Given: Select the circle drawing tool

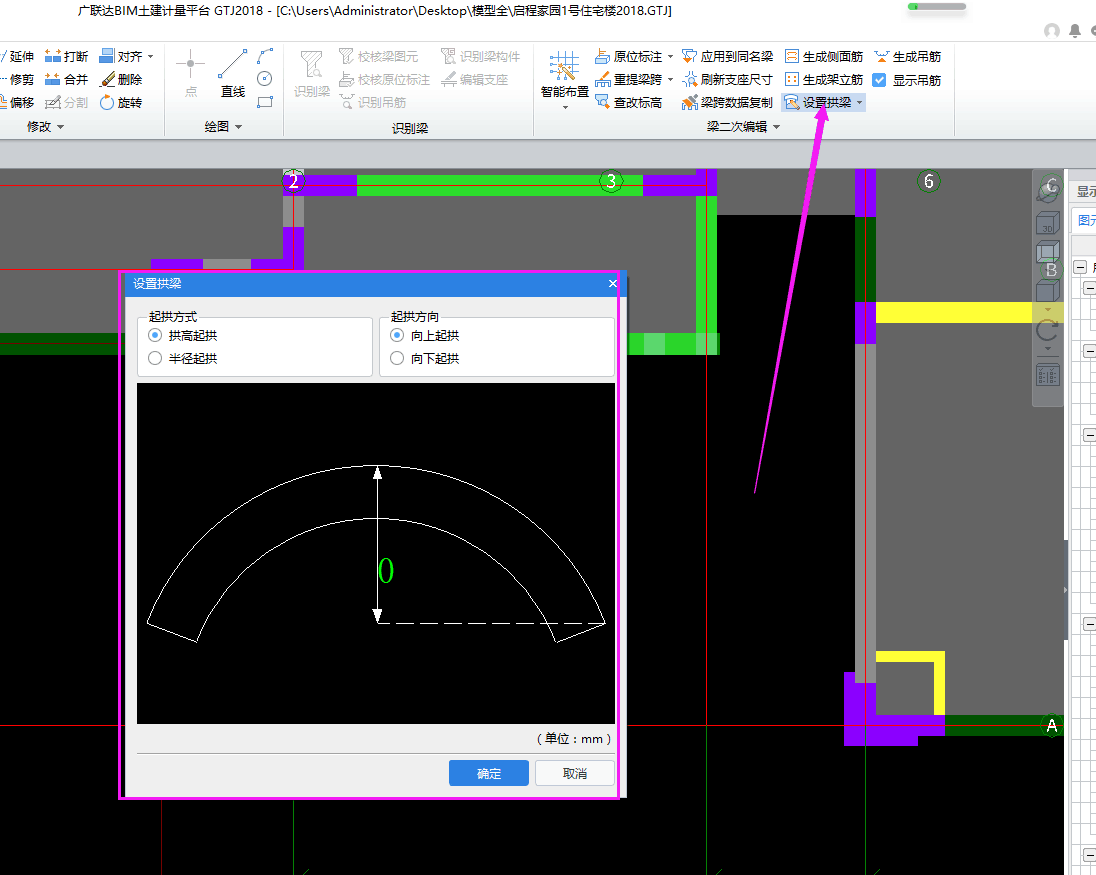Looking at the screenshot, I should [265, 78].
